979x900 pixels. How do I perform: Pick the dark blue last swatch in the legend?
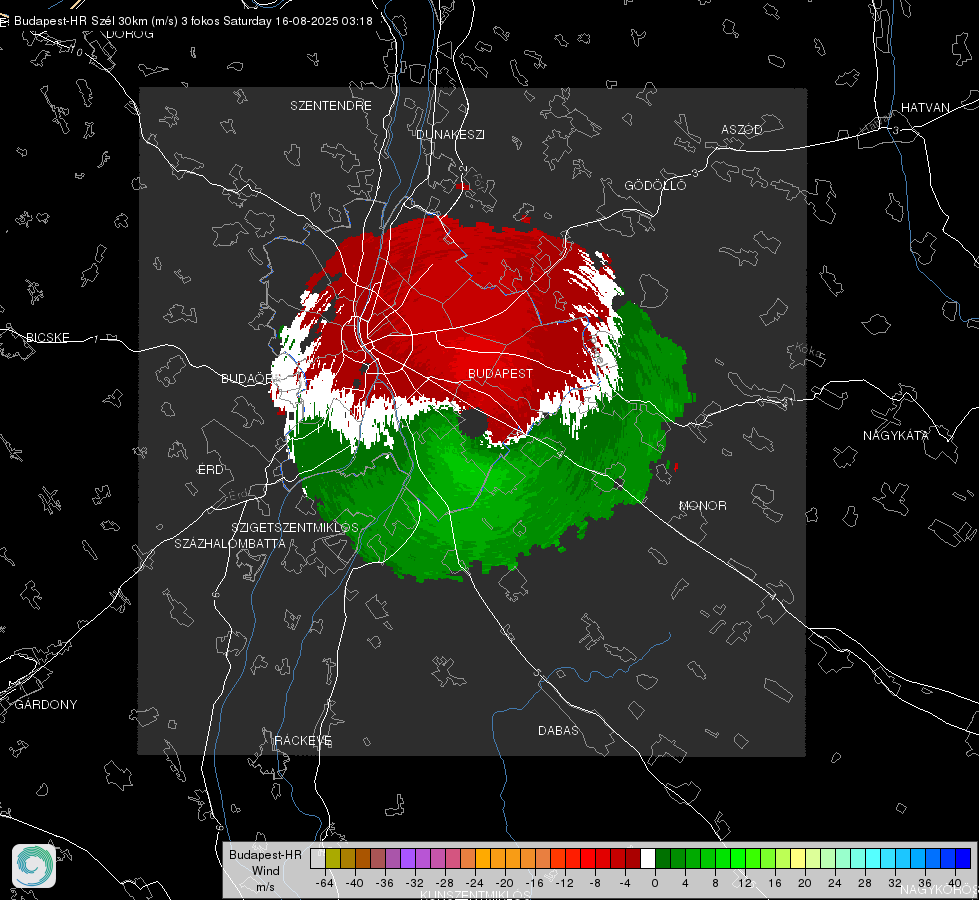click(963, 859)
